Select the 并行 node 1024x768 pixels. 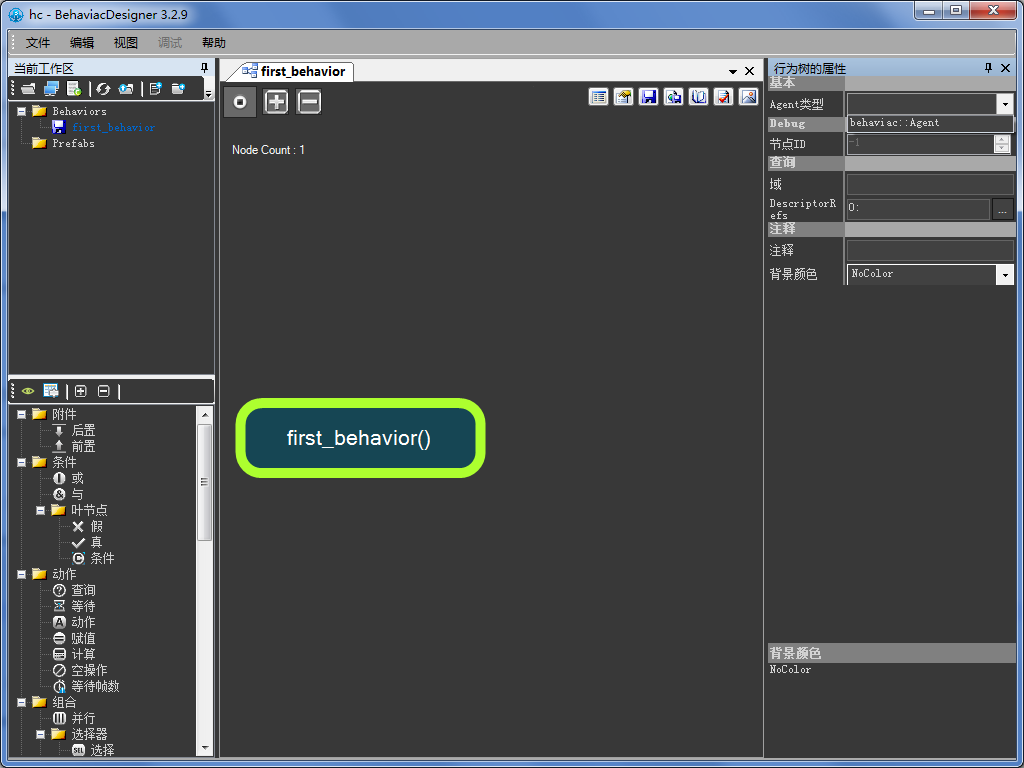pyautogui.click(x=83, y=718)
